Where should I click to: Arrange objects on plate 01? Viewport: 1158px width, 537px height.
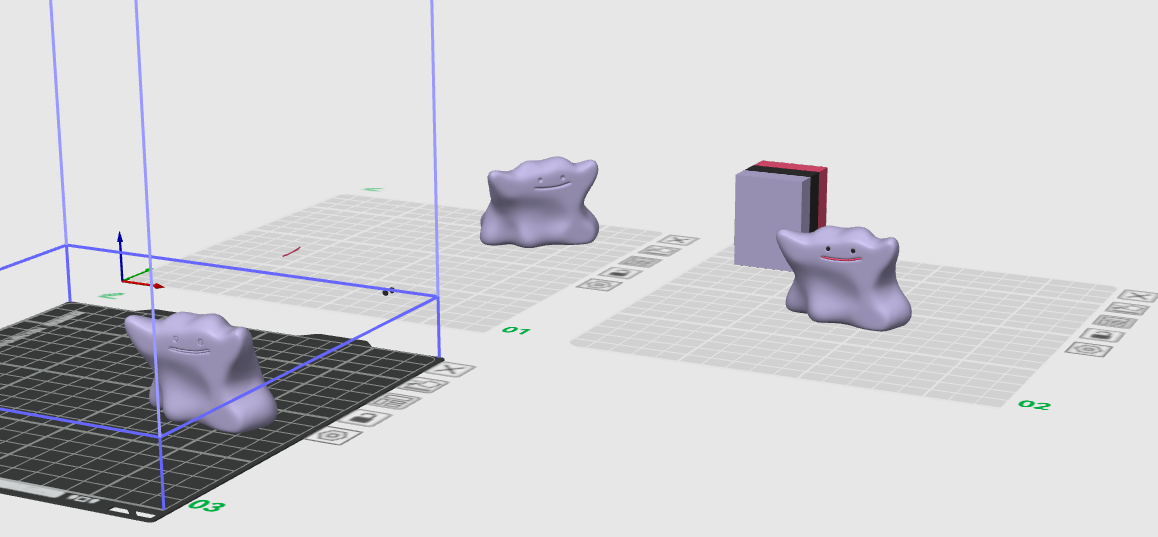(639, 261)
